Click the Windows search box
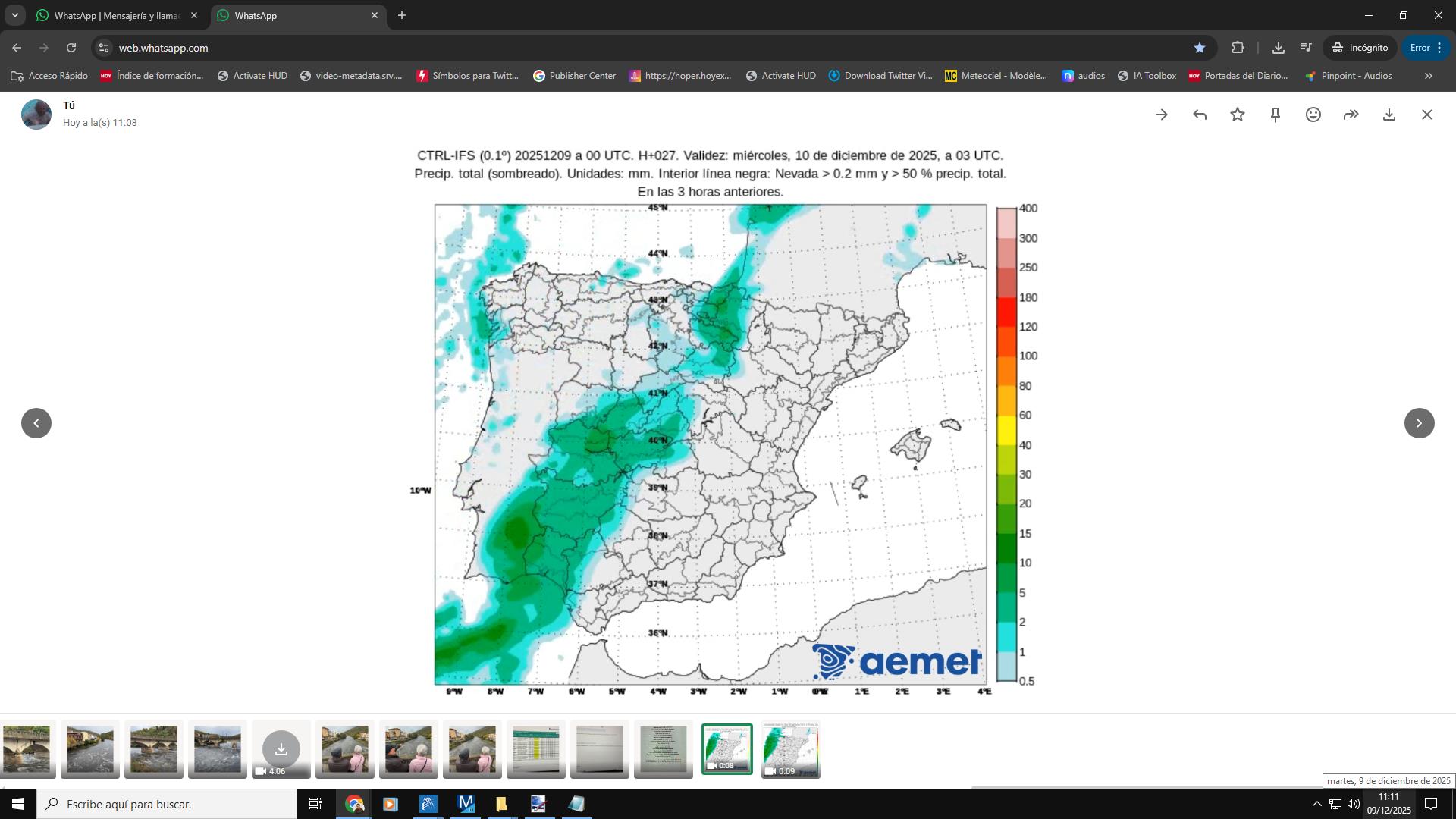1456x819 pixels. point(167,804)
